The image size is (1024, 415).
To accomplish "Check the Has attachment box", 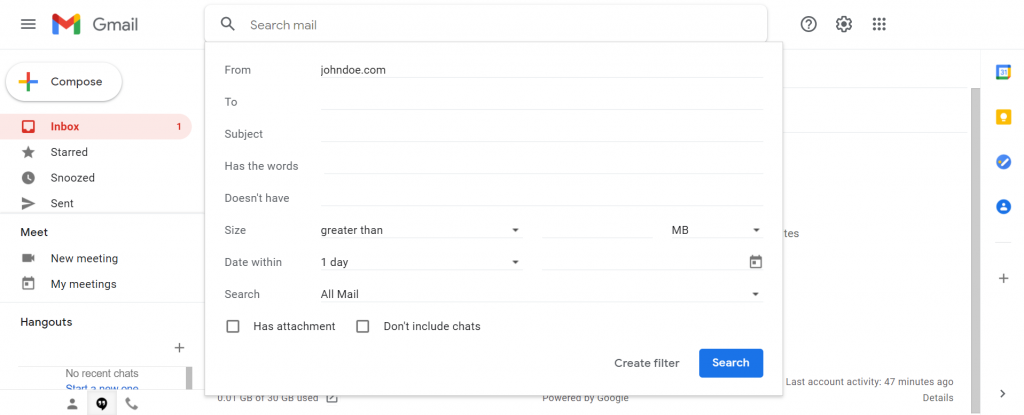I will point(233,326).
